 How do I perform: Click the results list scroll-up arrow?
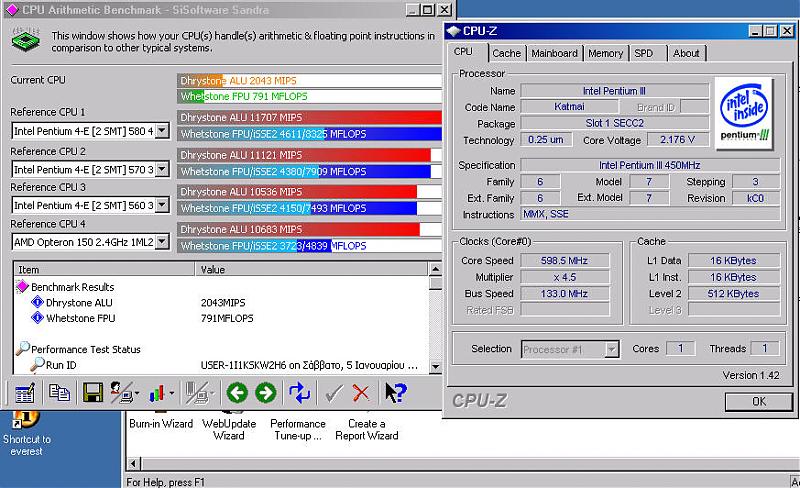point(435,269)
